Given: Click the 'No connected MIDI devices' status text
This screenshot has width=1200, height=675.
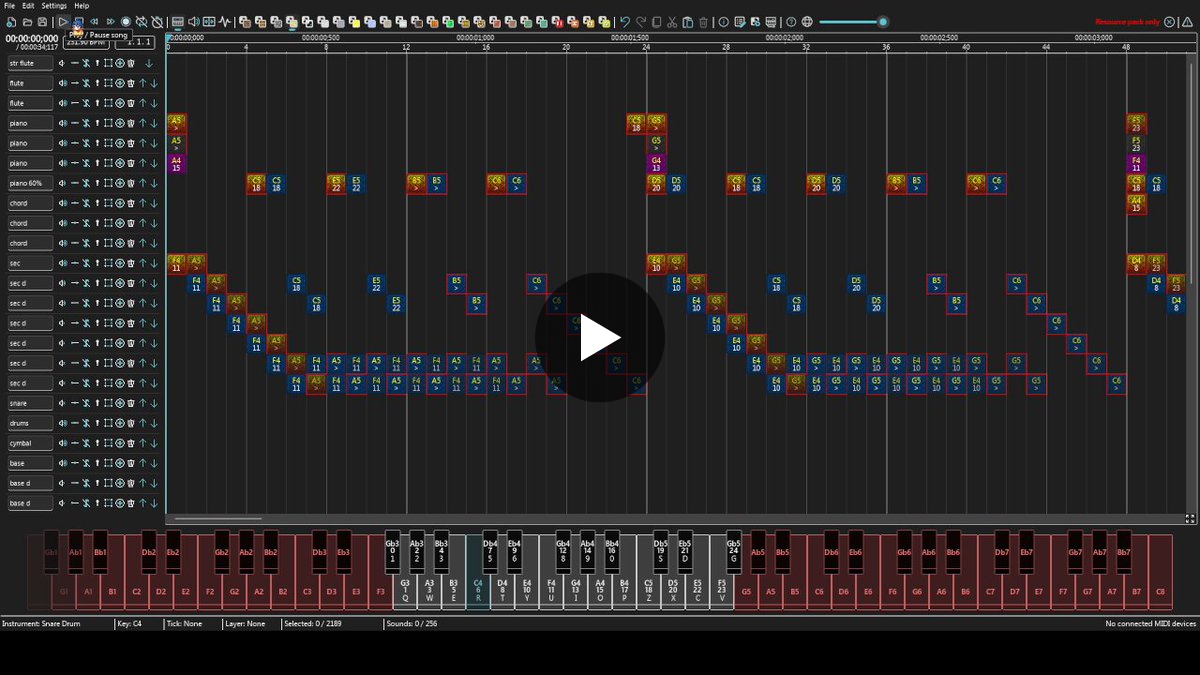Looking at the screenshot, I should pyautogui.click(x=1150, y=623).
